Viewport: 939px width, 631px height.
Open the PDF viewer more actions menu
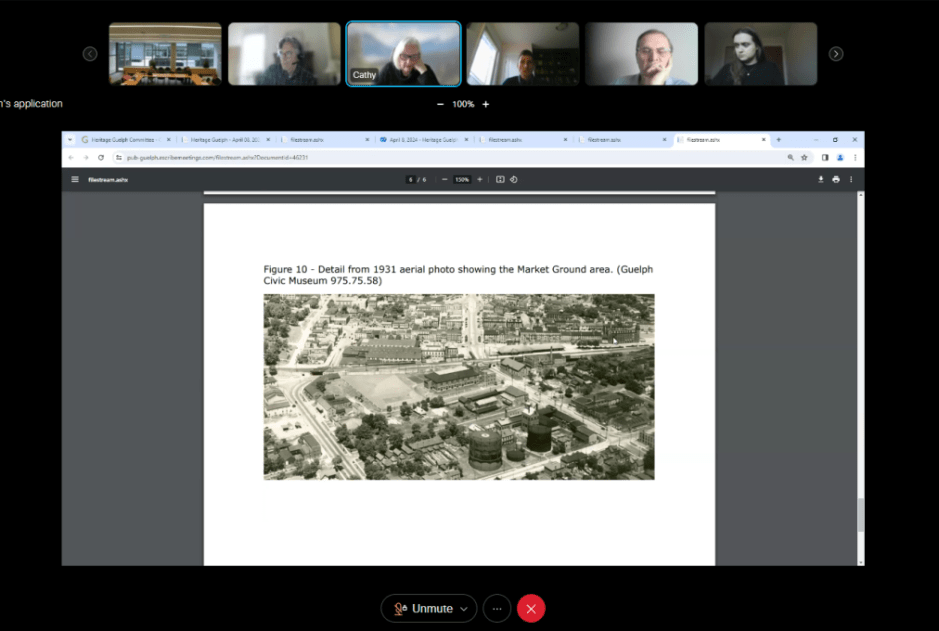[x=851, y=180]
